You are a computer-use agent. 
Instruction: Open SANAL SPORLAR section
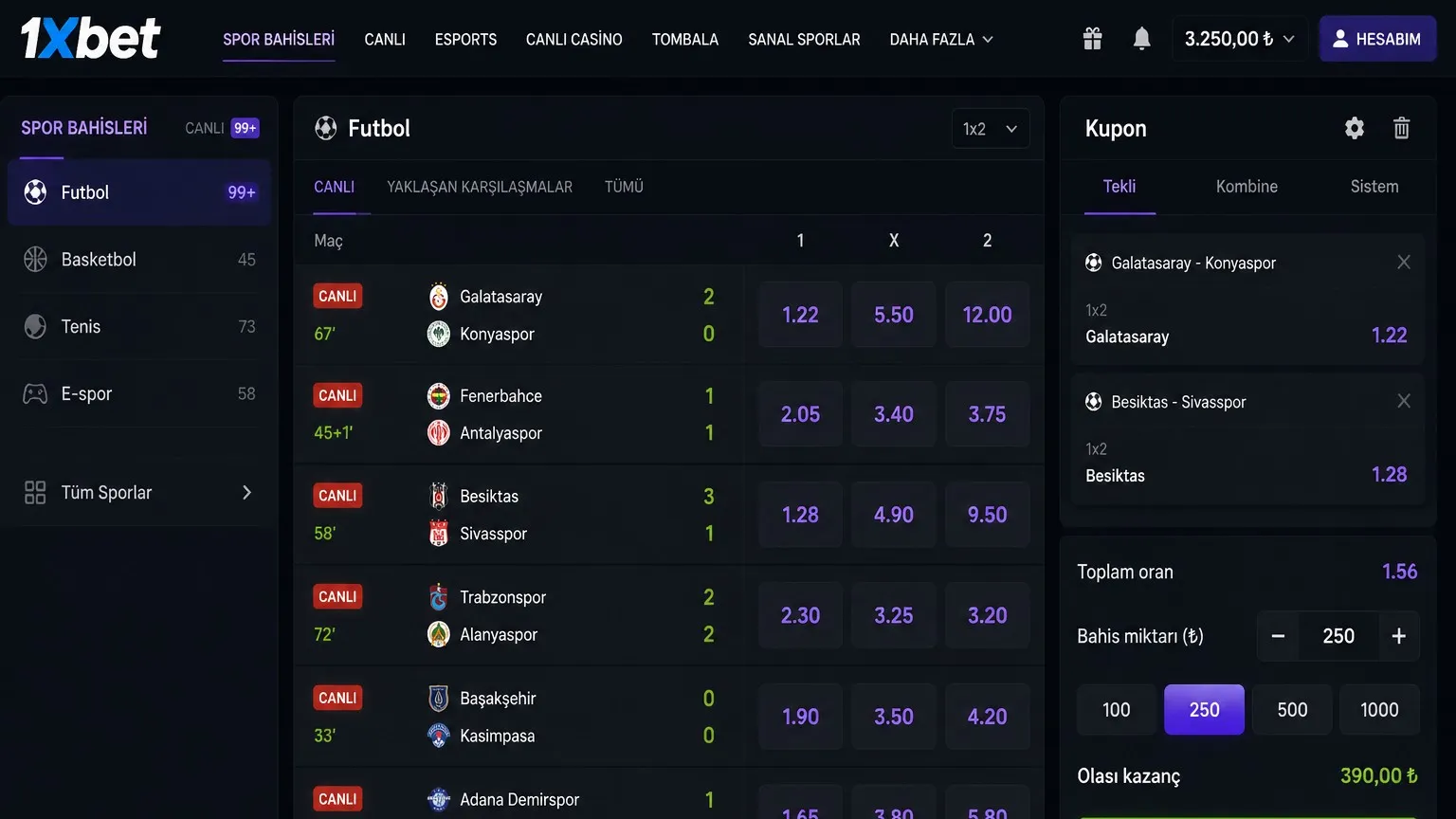(804, 39)
